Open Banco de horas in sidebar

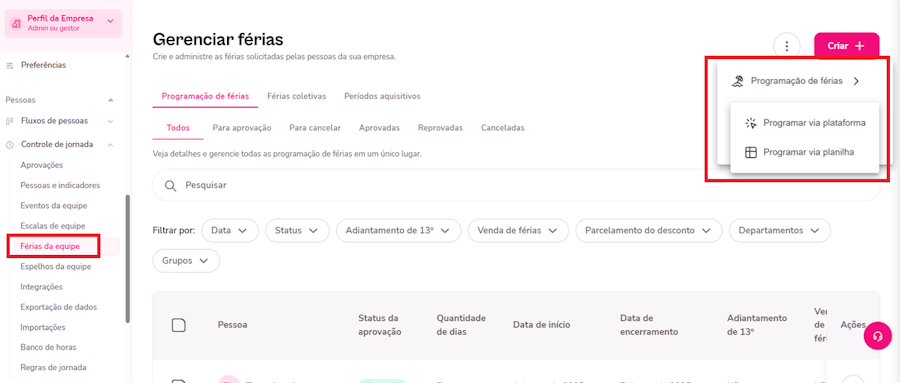tap(48, 347)
